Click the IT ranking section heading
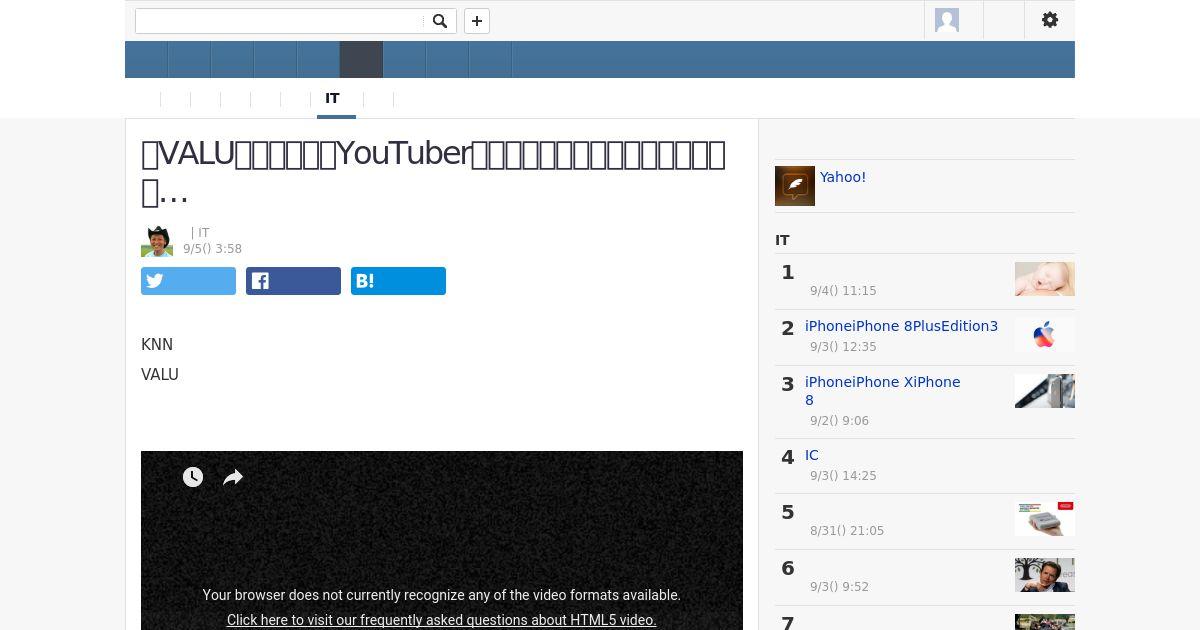Screen dimensions: 1200x630 click(x=782, y=240)
